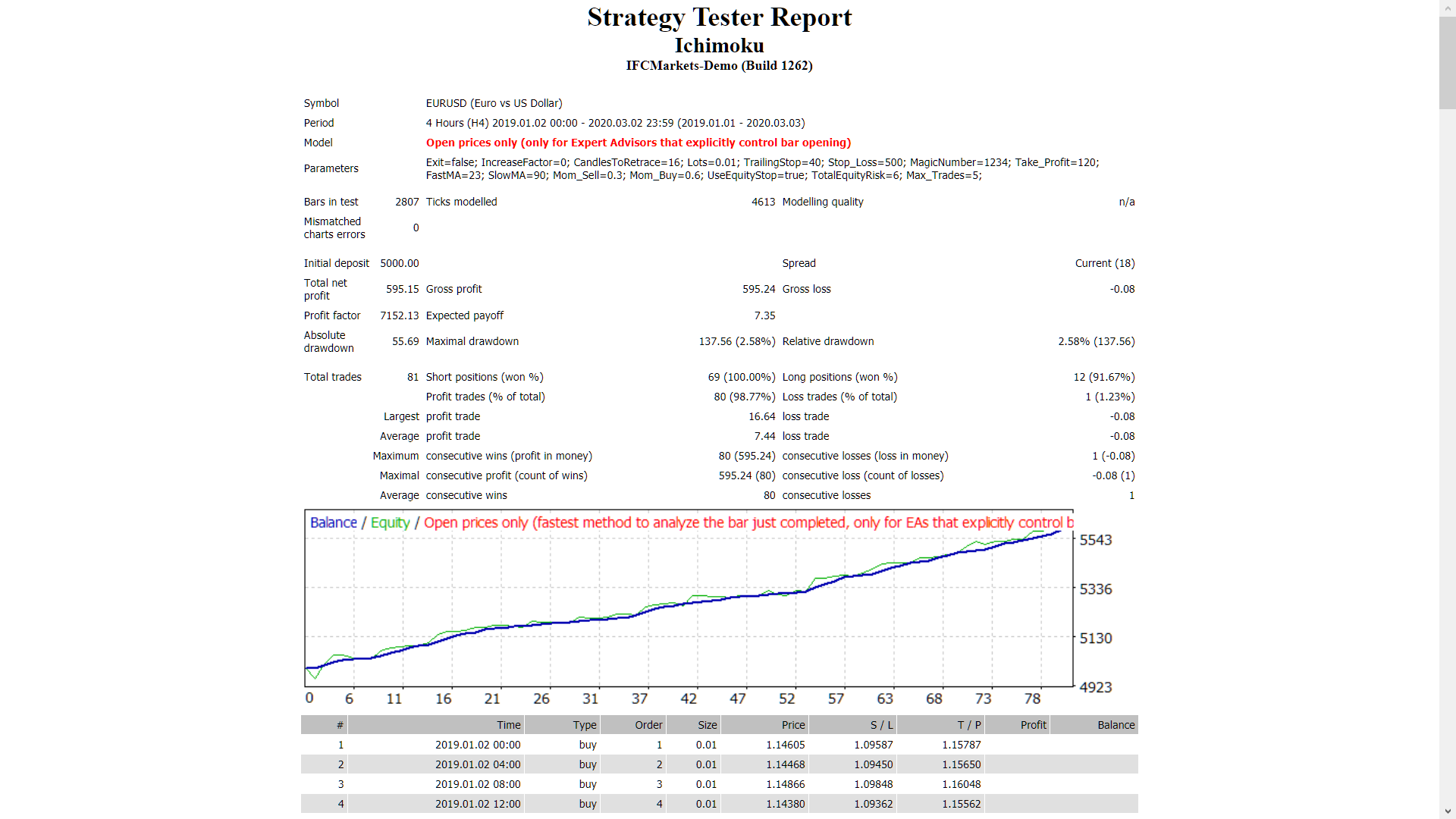Viewport: 1456px width, 819px height.
Task: Click the price 1.14866 in row 3
Action: pyautogui.click(x=787, y=784)
